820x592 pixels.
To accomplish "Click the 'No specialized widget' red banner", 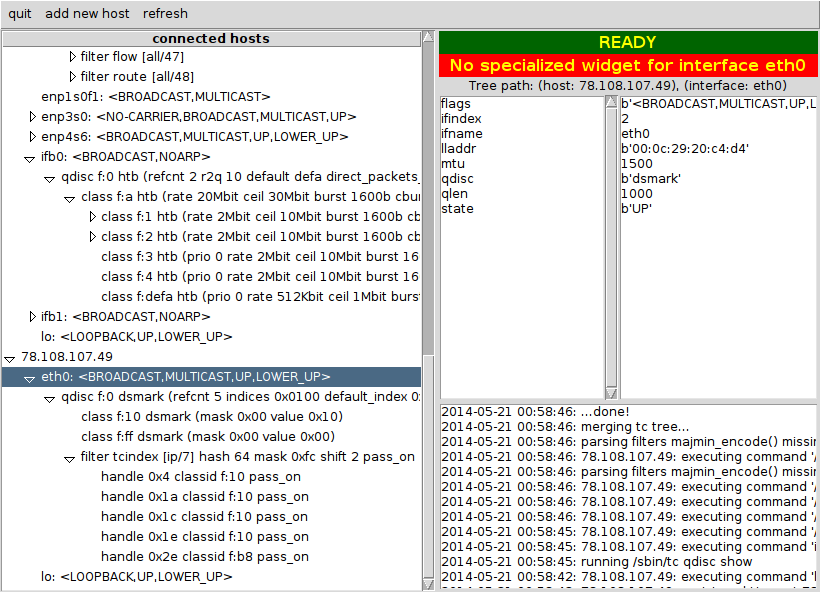I will pos(628,65).
